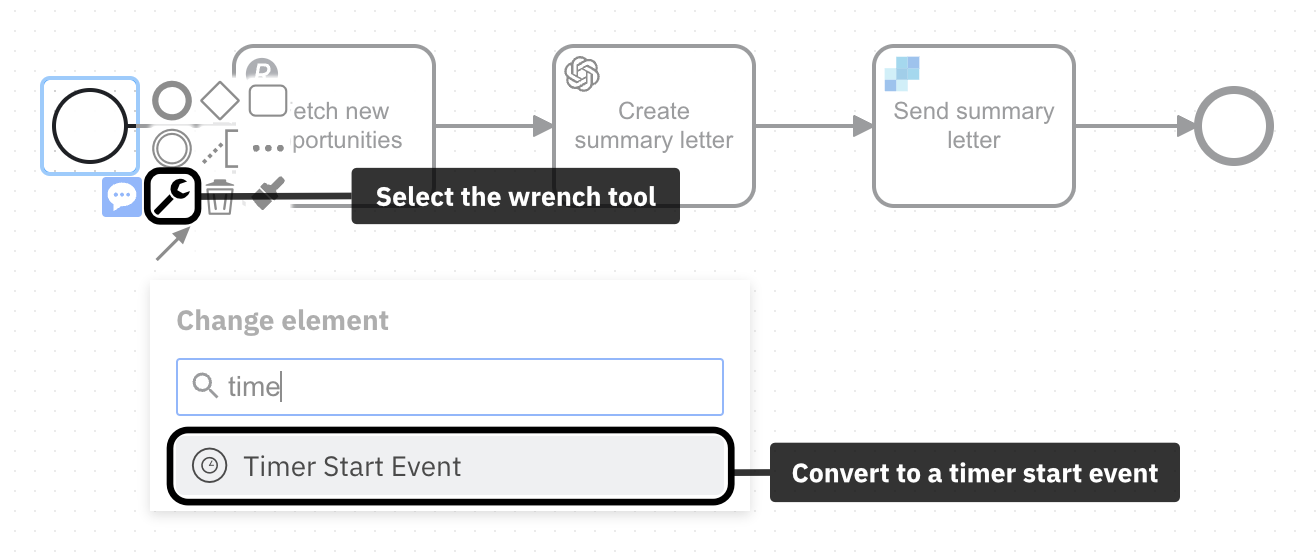Click the wrench change-type tool

point(174,197)
